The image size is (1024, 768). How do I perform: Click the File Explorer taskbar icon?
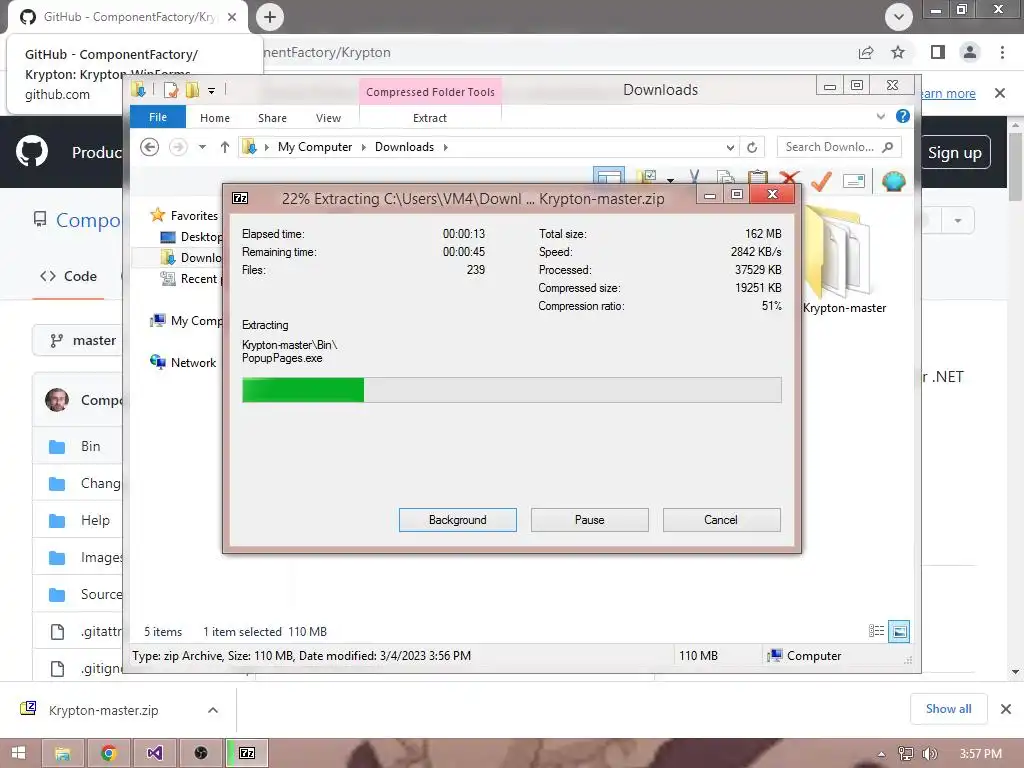click(63, 753)
